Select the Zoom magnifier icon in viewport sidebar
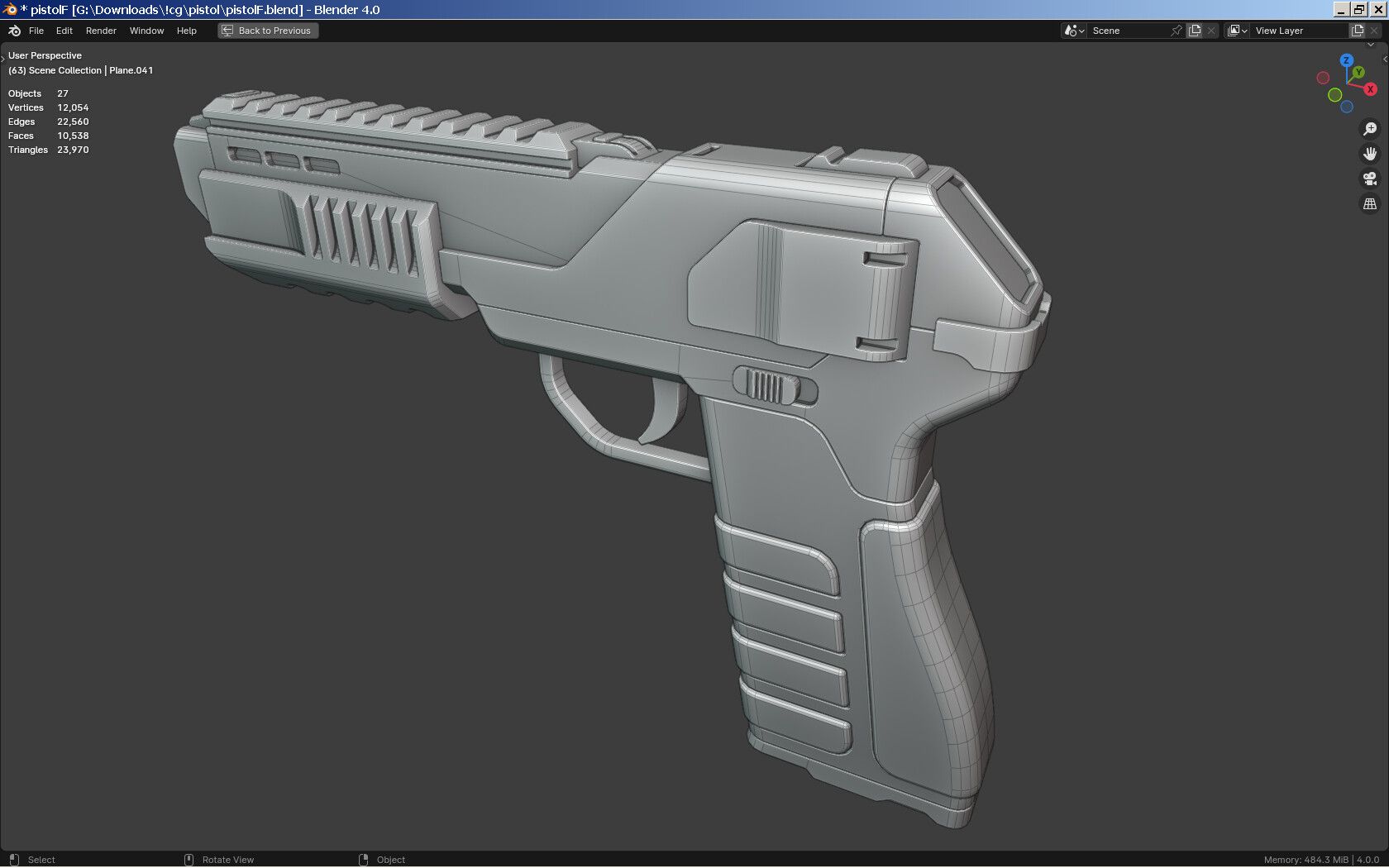Image resolution: width=1389 pixels, height=868 pixels. (x=1370, y=128)
